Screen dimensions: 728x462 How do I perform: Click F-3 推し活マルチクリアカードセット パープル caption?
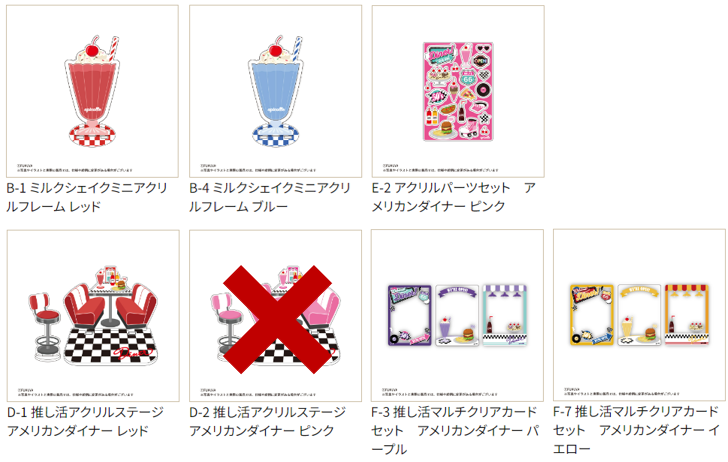tap(455, 430)
